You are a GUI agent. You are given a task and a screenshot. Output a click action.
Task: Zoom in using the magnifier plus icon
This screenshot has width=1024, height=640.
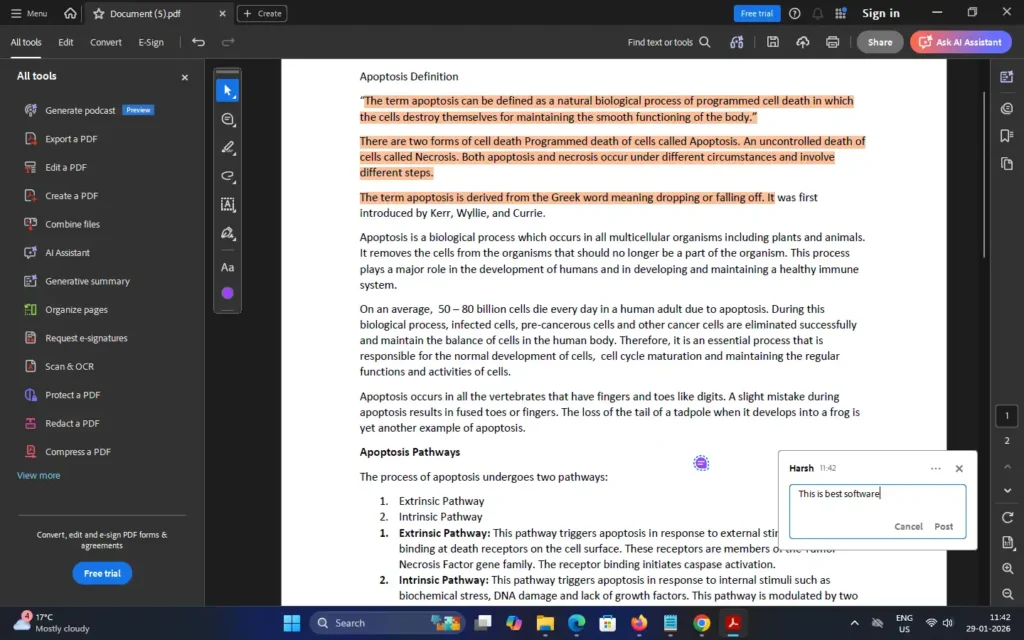[1007, 568]
